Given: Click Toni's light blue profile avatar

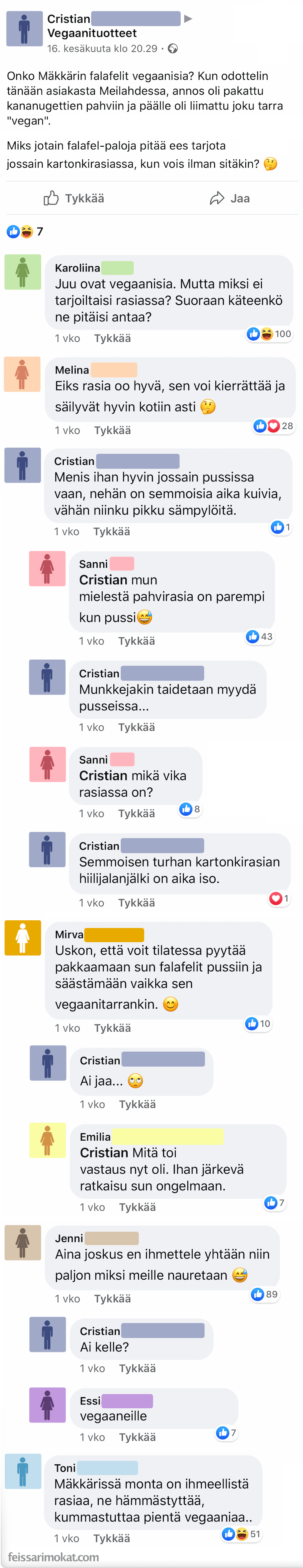Looking at the screenshot, I should [23, 1471].
